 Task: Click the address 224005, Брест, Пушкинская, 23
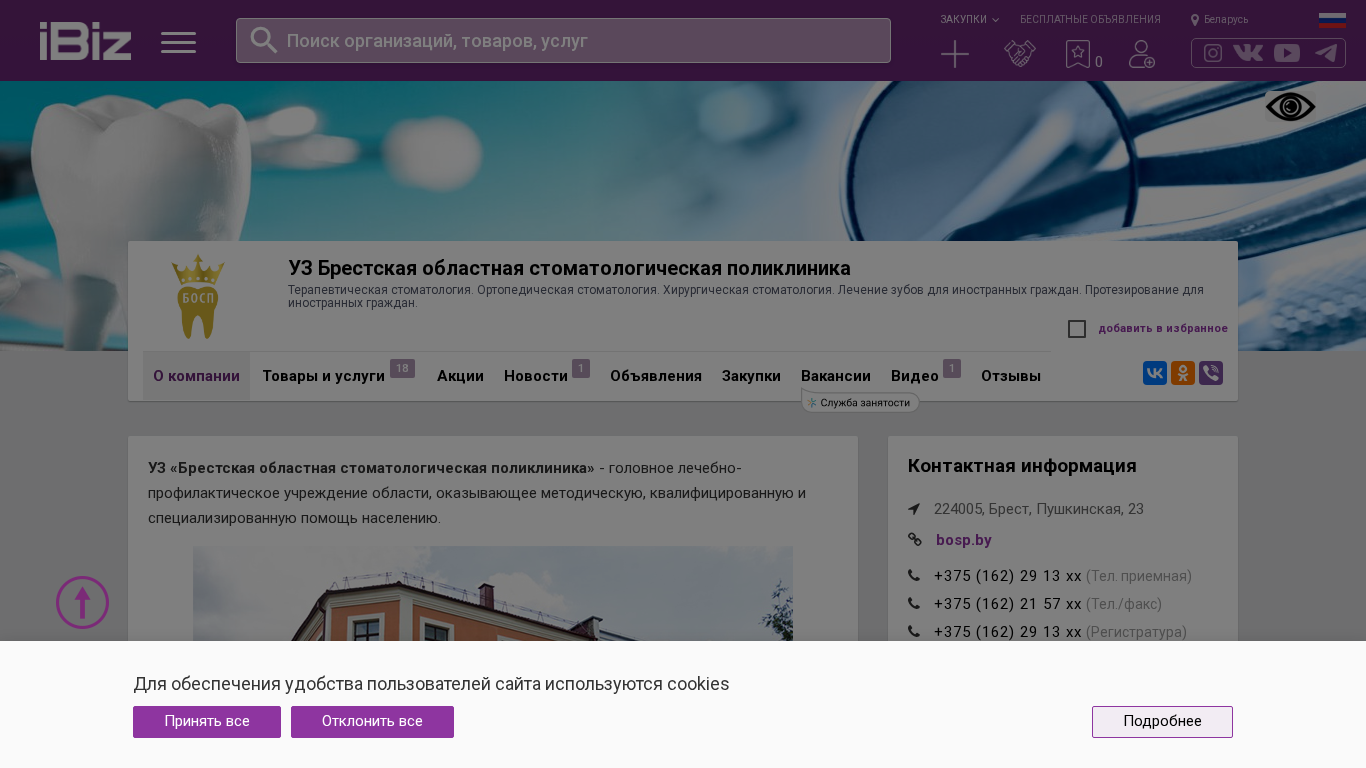(1039, 509)
